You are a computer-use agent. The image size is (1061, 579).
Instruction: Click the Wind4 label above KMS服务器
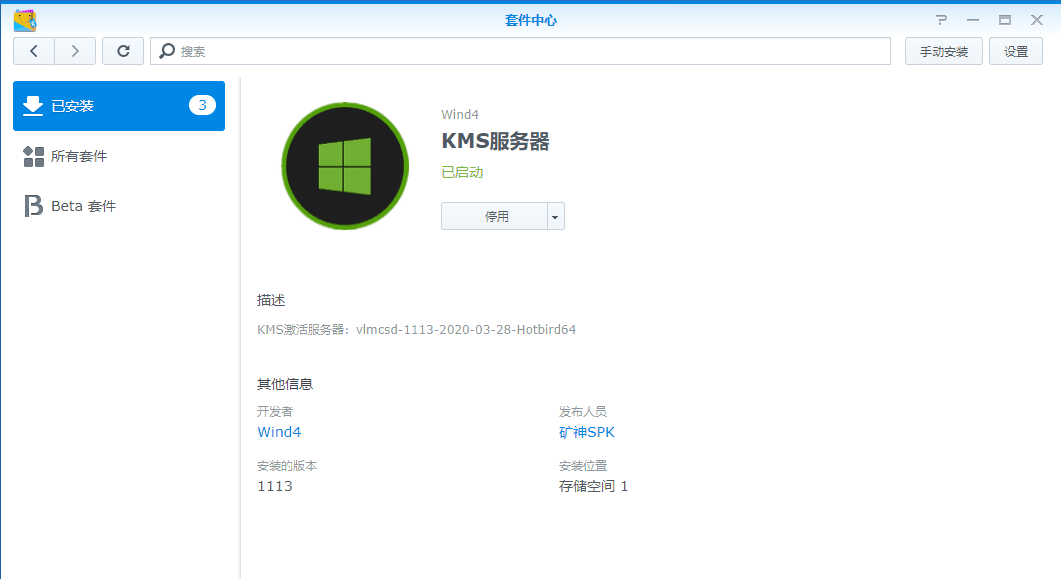point(460,114)
